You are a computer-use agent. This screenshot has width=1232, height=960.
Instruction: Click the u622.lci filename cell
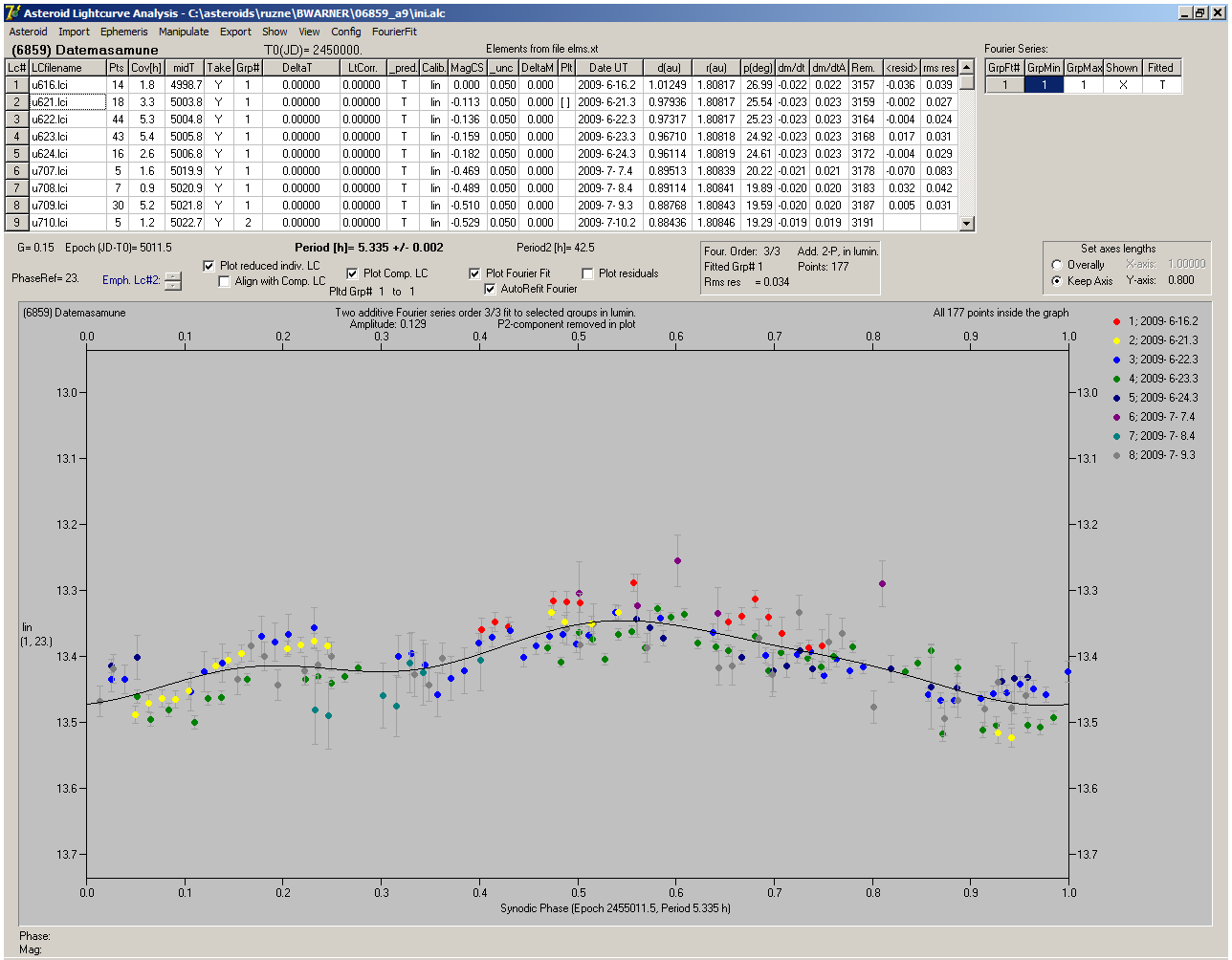pyautogui.click(x=67, y=120)
